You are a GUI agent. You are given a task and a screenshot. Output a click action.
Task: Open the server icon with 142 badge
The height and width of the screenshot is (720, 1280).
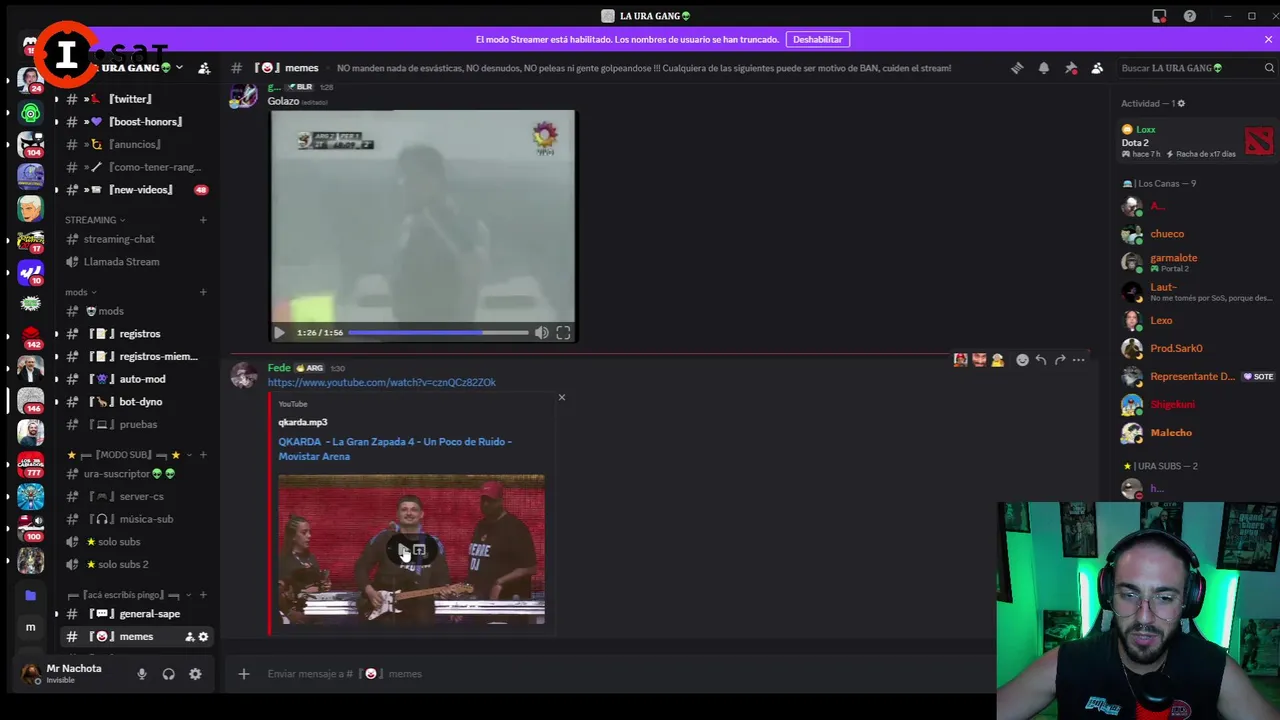[30, 337]
